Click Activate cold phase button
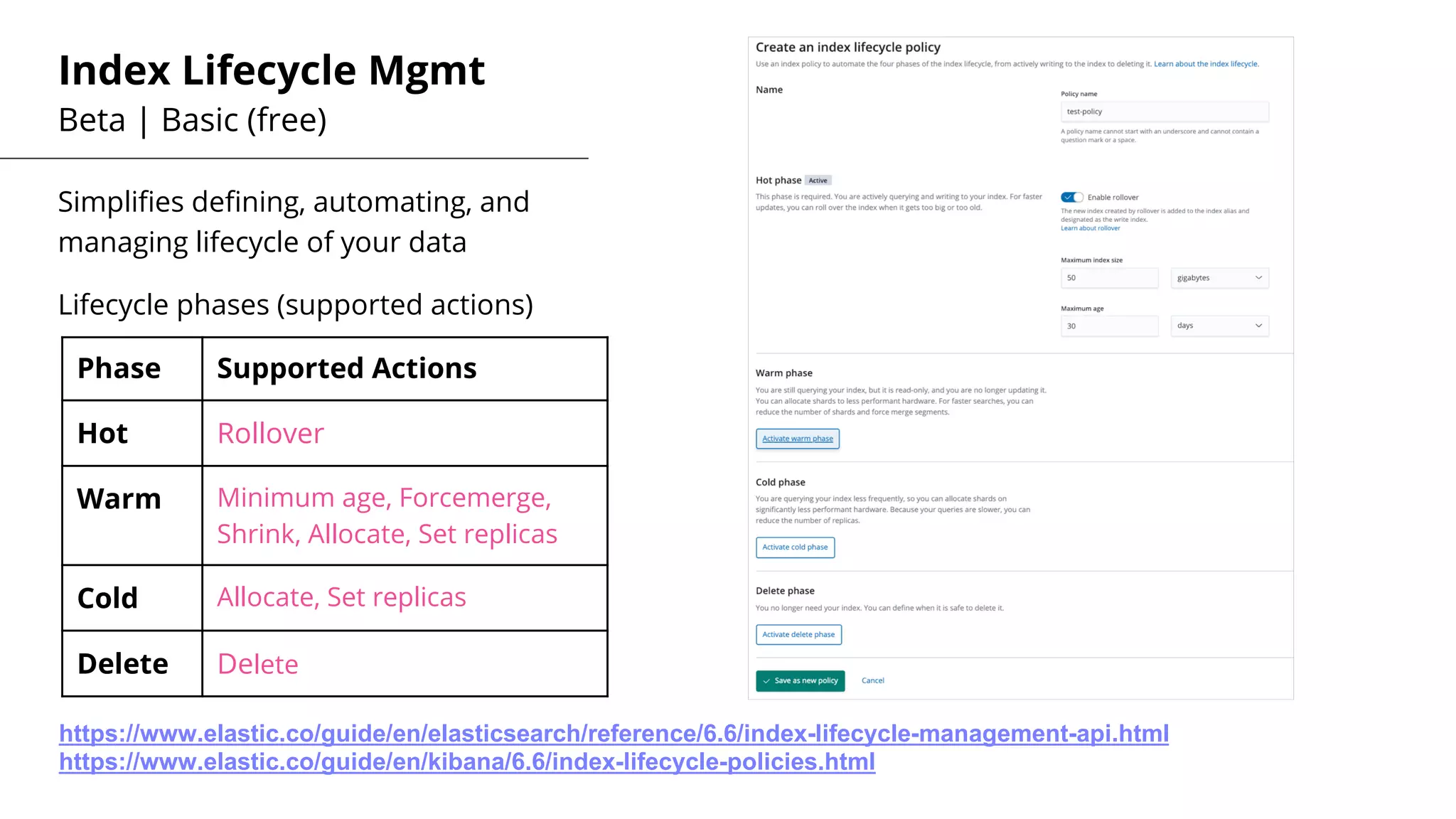 [x=795, y=547]
